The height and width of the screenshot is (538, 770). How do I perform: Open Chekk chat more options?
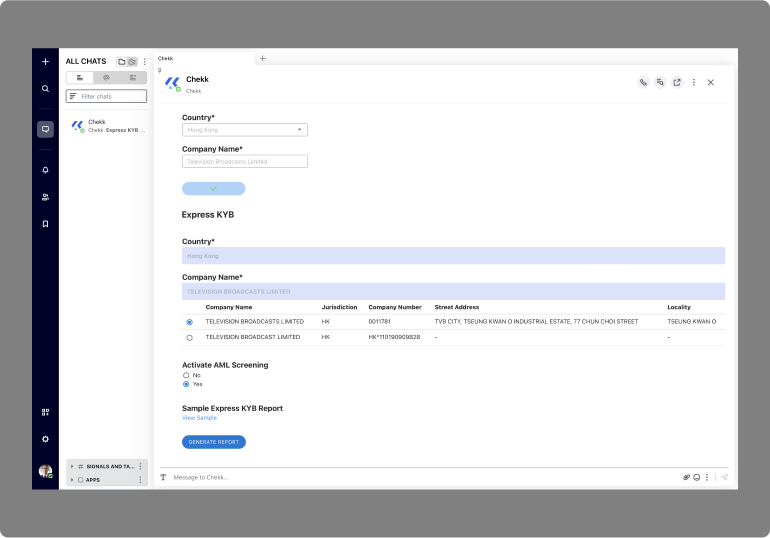(694, 82)
